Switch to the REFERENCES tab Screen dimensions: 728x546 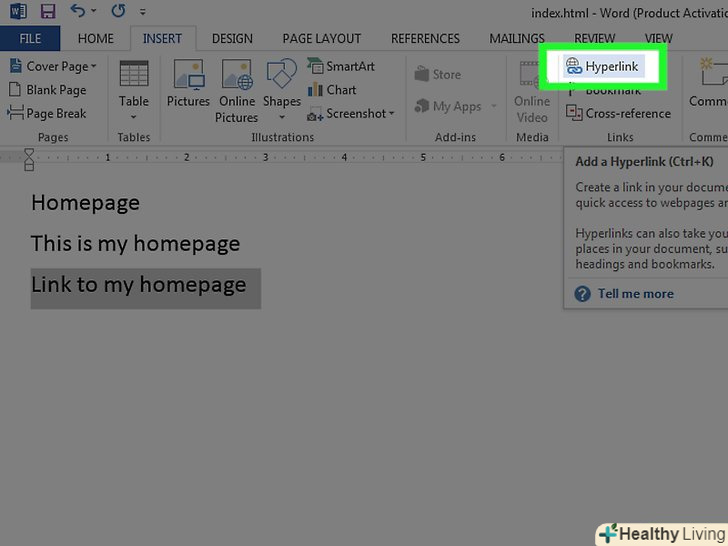tap(425, 39)
